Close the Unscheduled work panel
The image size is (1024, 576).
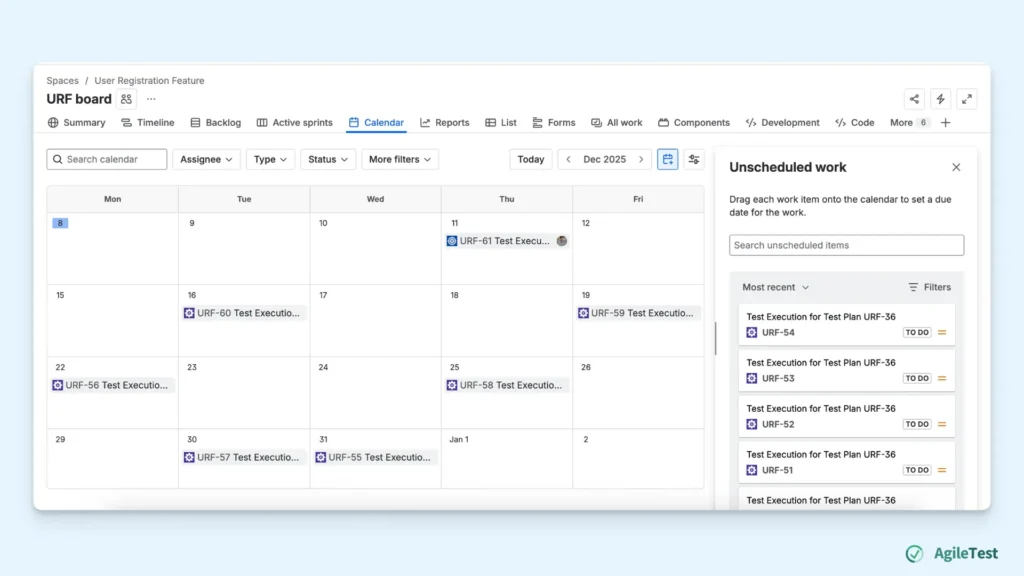click(x=956, y=167)
